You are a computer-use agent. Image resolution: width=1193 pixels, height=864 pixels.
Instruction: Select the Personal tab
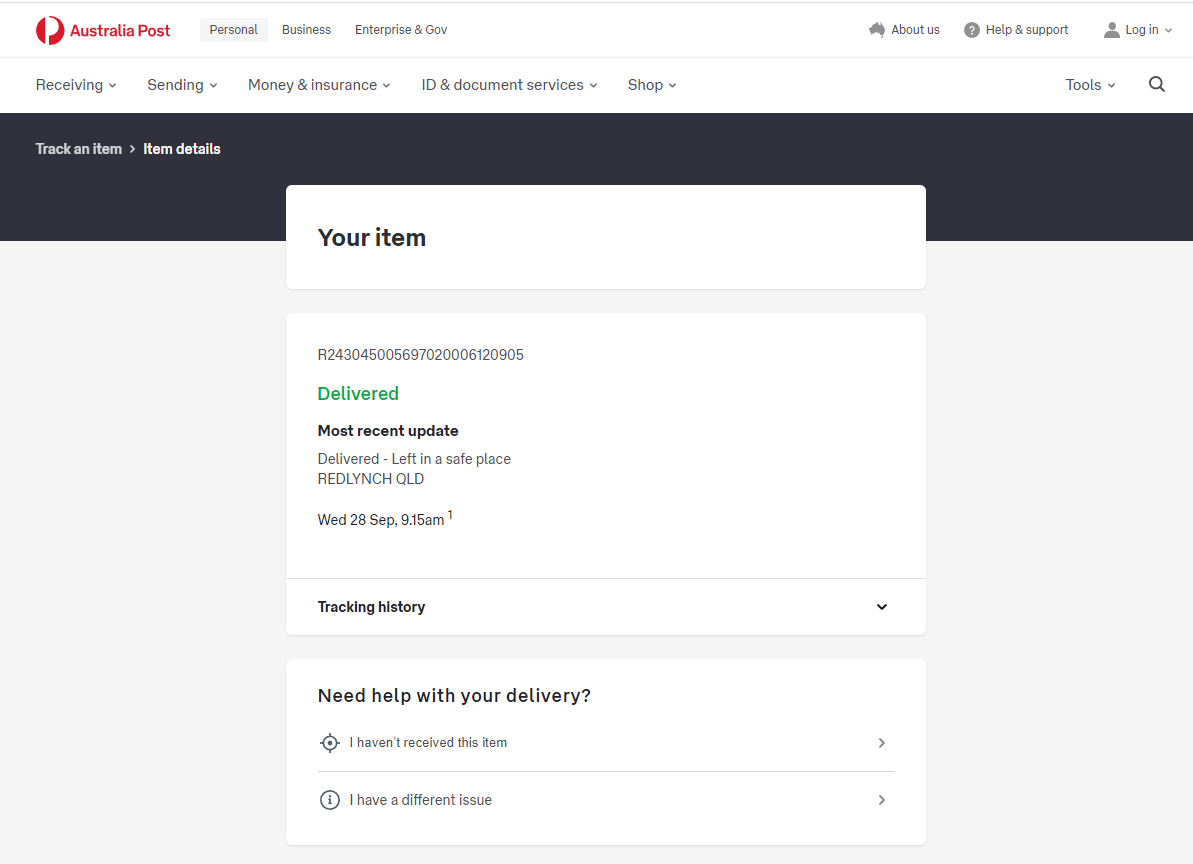[x=234, y=30]
